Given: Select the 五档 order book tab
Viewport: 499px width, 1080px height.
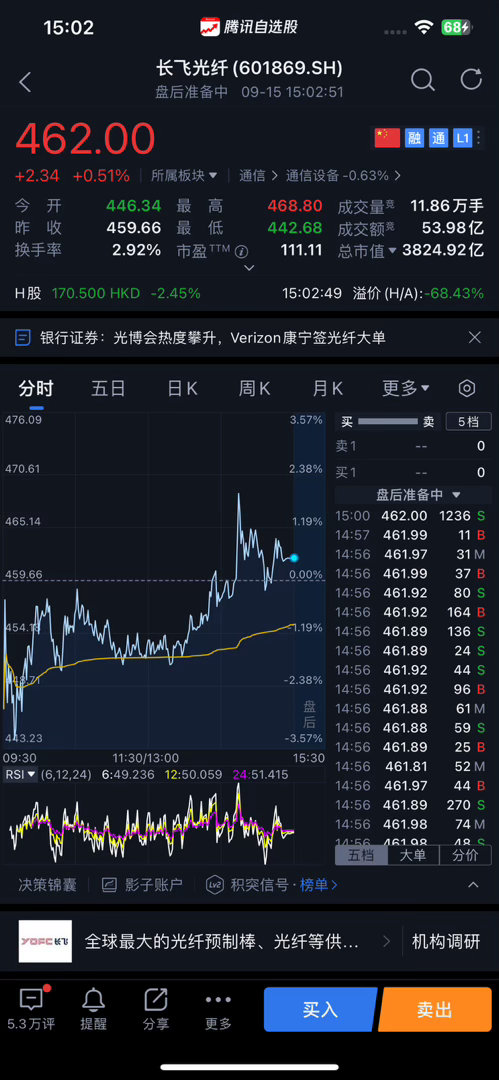Looking at the screenshot, I should (x=361, y=855).
